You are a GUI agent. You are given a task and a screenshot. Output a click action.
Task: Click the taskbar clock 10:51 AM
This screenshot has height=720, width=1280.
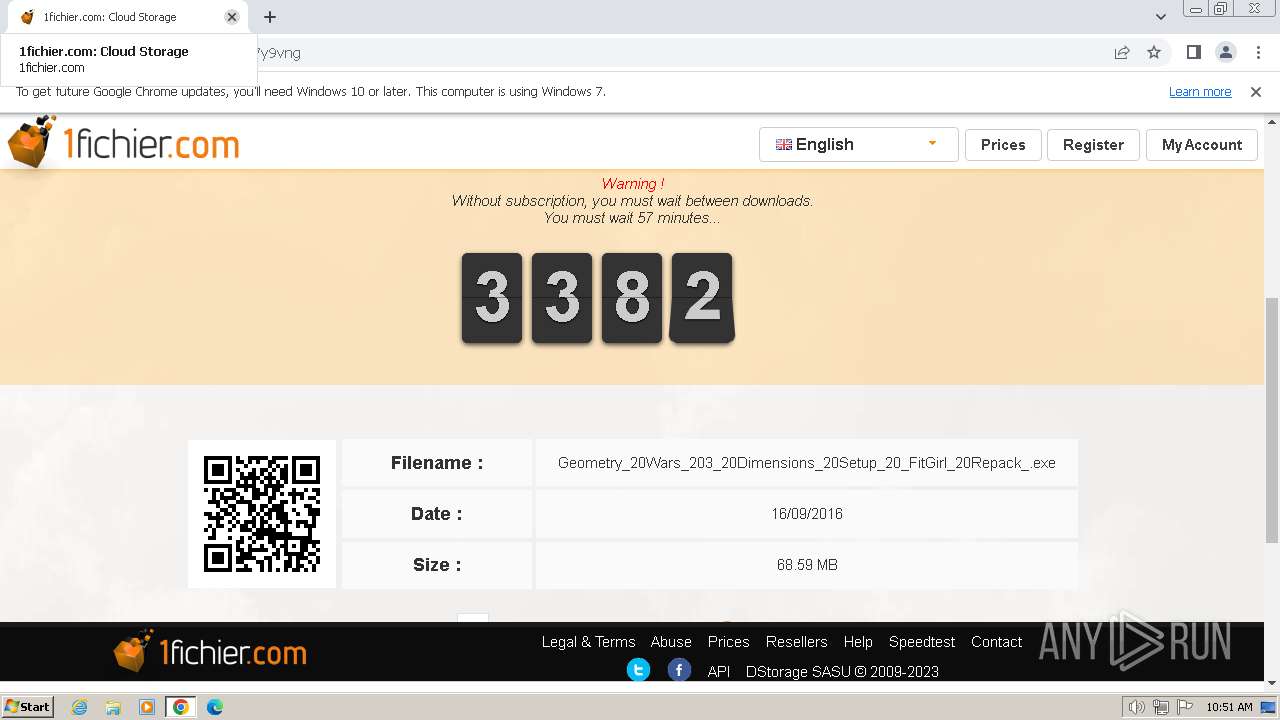coord(1229,707)
